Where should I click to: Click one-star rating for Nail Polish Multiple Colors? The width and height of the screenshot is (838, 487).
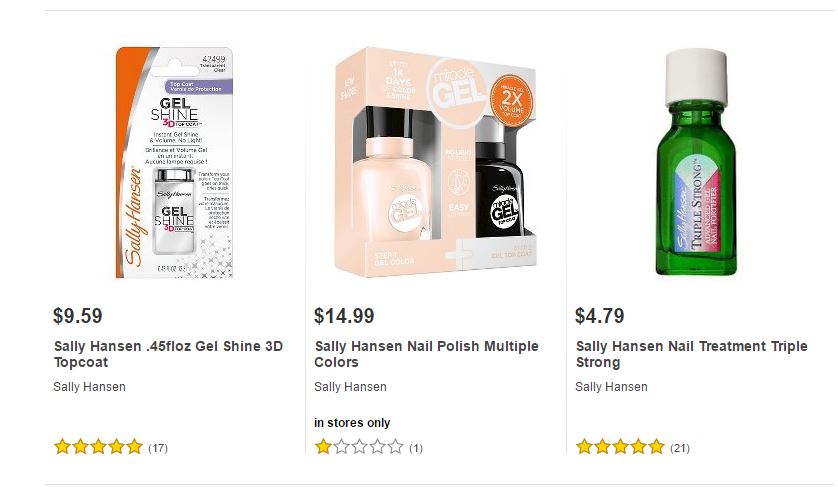coord(359,447)
